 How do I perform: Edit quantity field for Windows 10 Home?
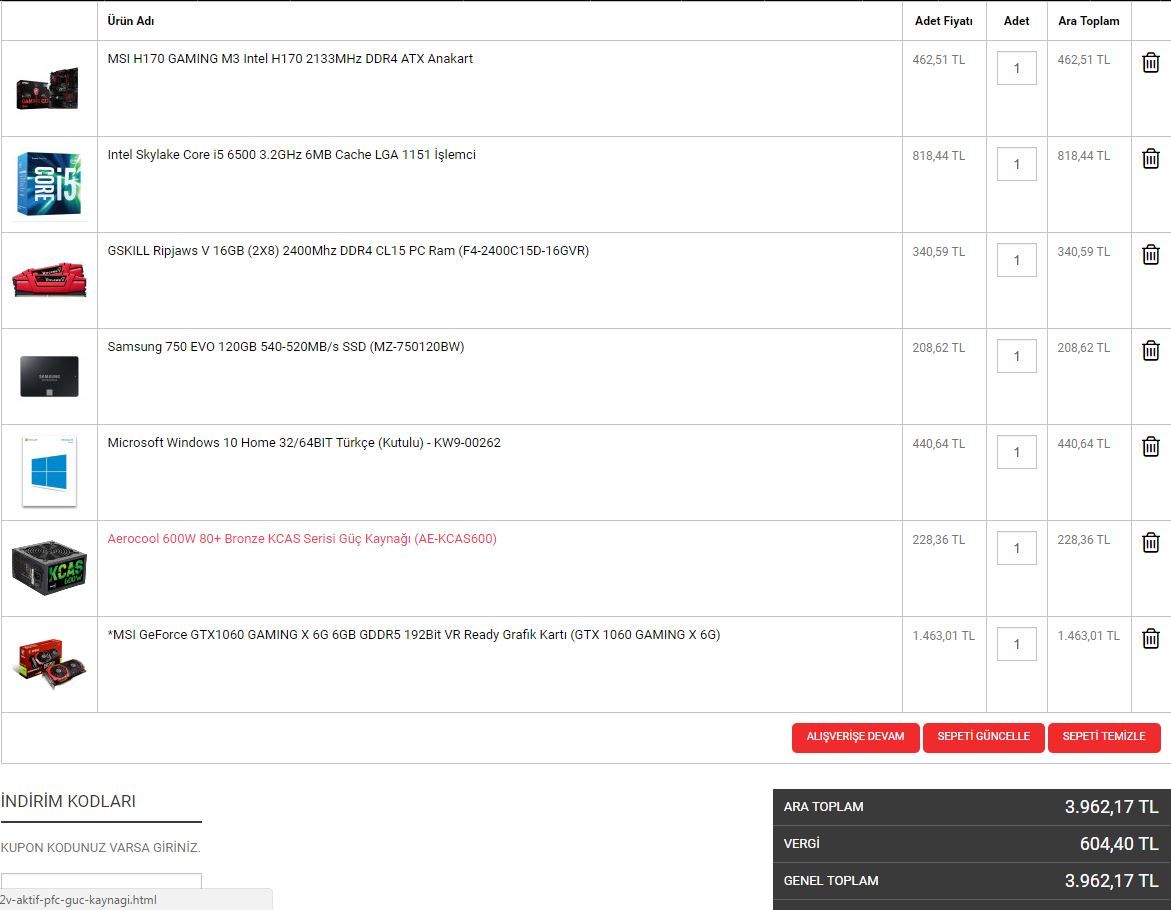(1016, 452)
